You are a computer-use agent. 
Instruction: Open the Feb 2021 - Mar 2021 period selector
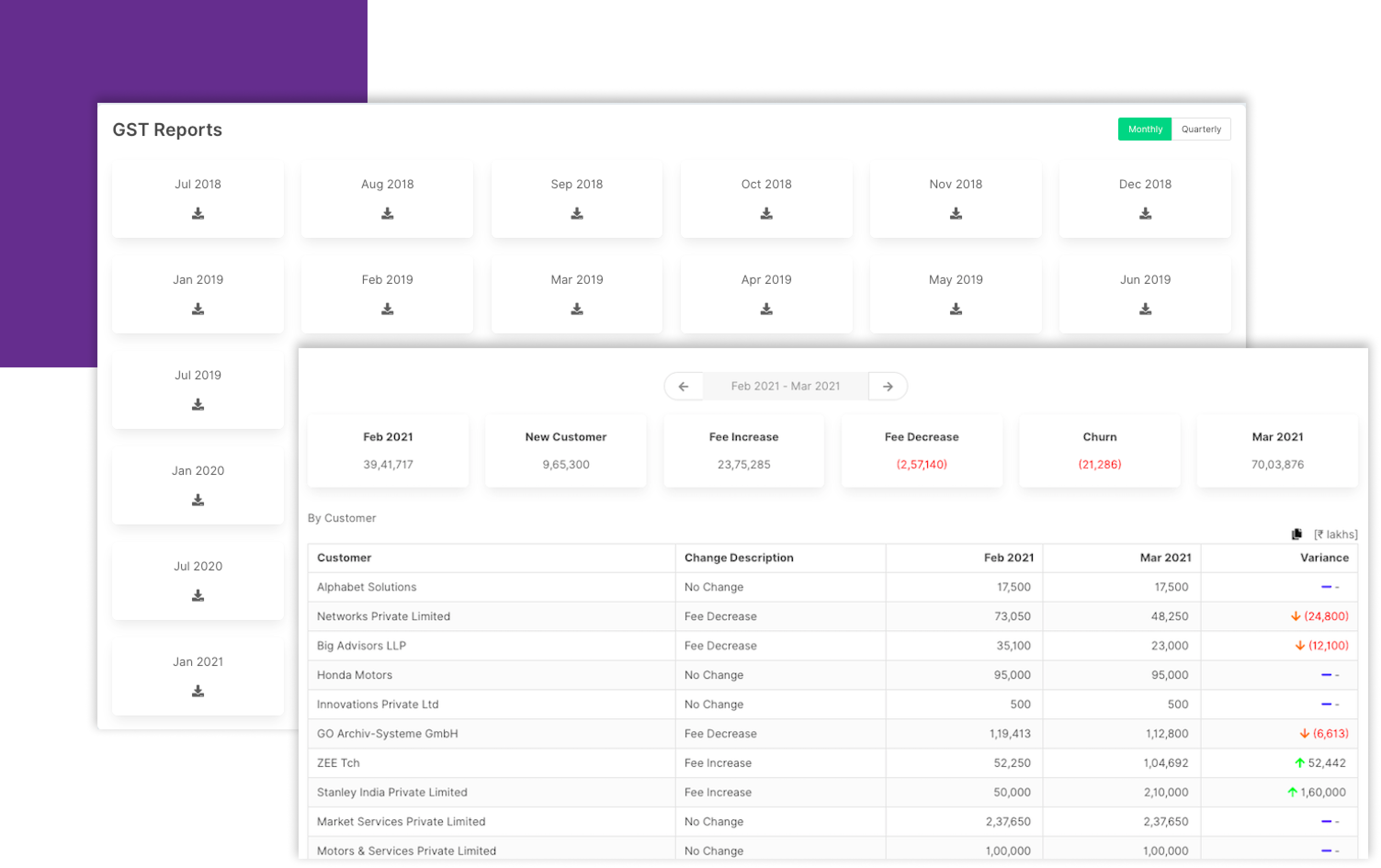point(785,386)
